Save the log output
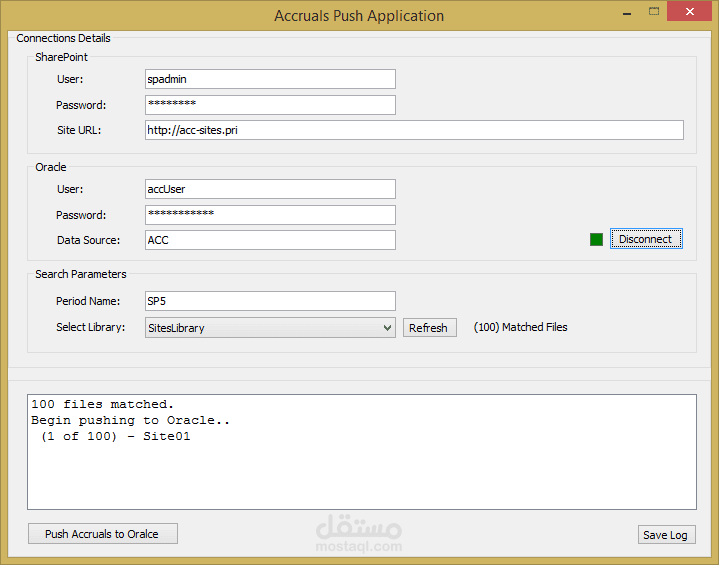 pos(666,535)
